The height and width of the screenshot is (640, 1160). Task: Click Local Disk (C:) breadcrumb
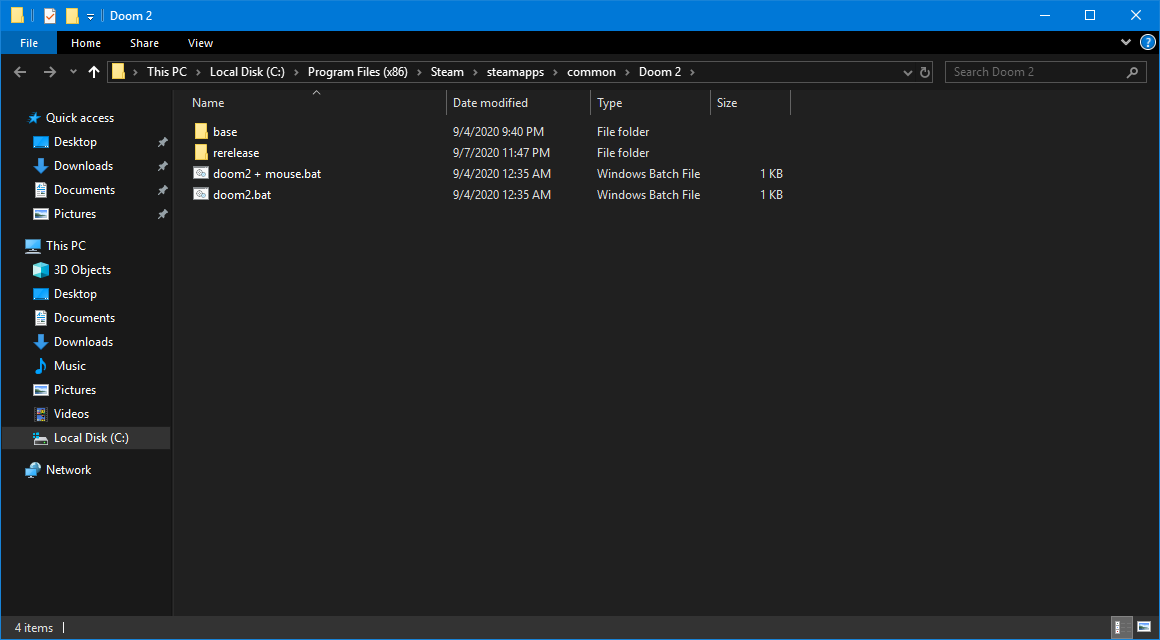[247, 72]
